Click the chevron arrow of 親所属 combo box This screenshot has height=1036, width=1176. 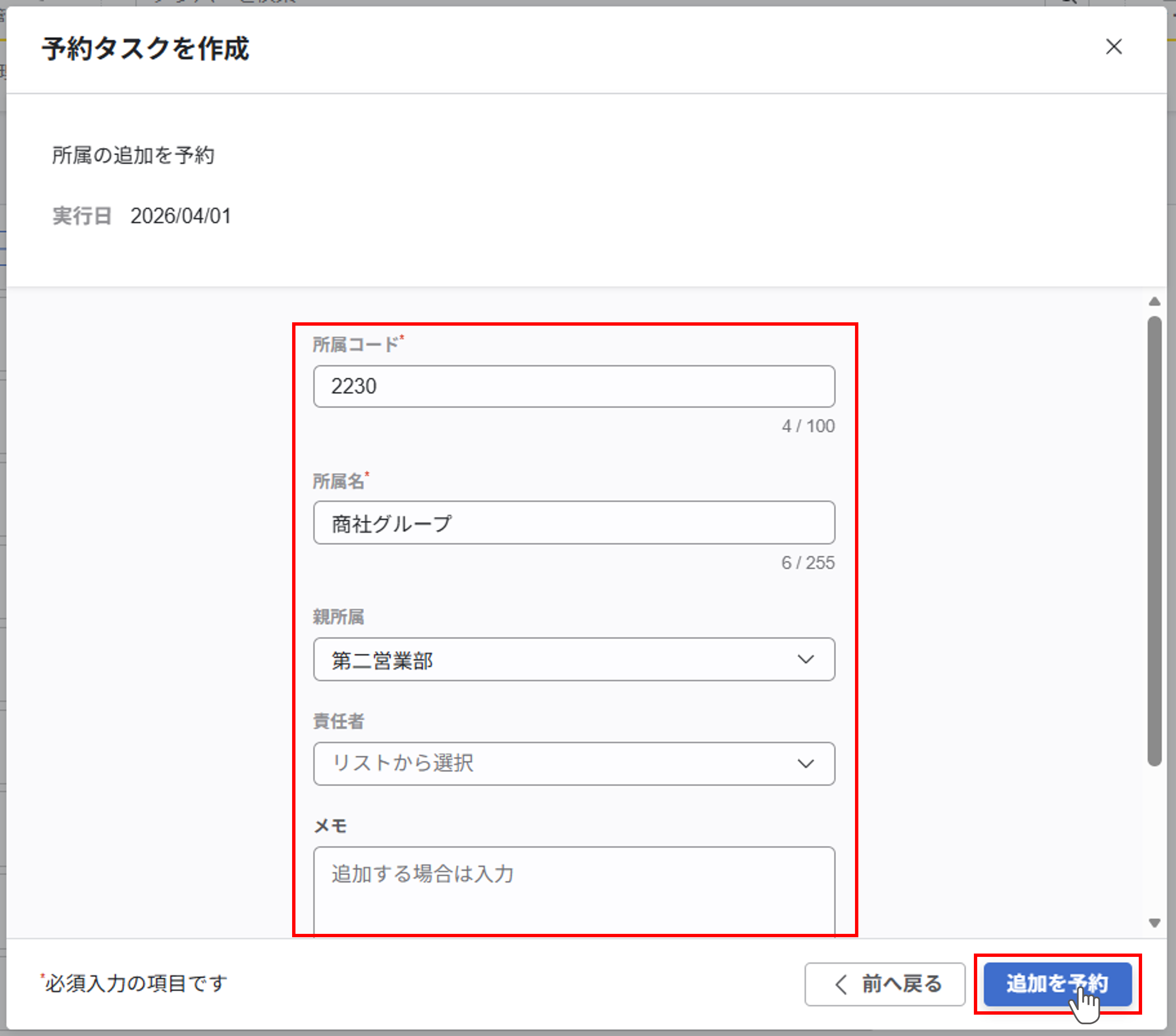pyautogui.click(x=805, y=660)
